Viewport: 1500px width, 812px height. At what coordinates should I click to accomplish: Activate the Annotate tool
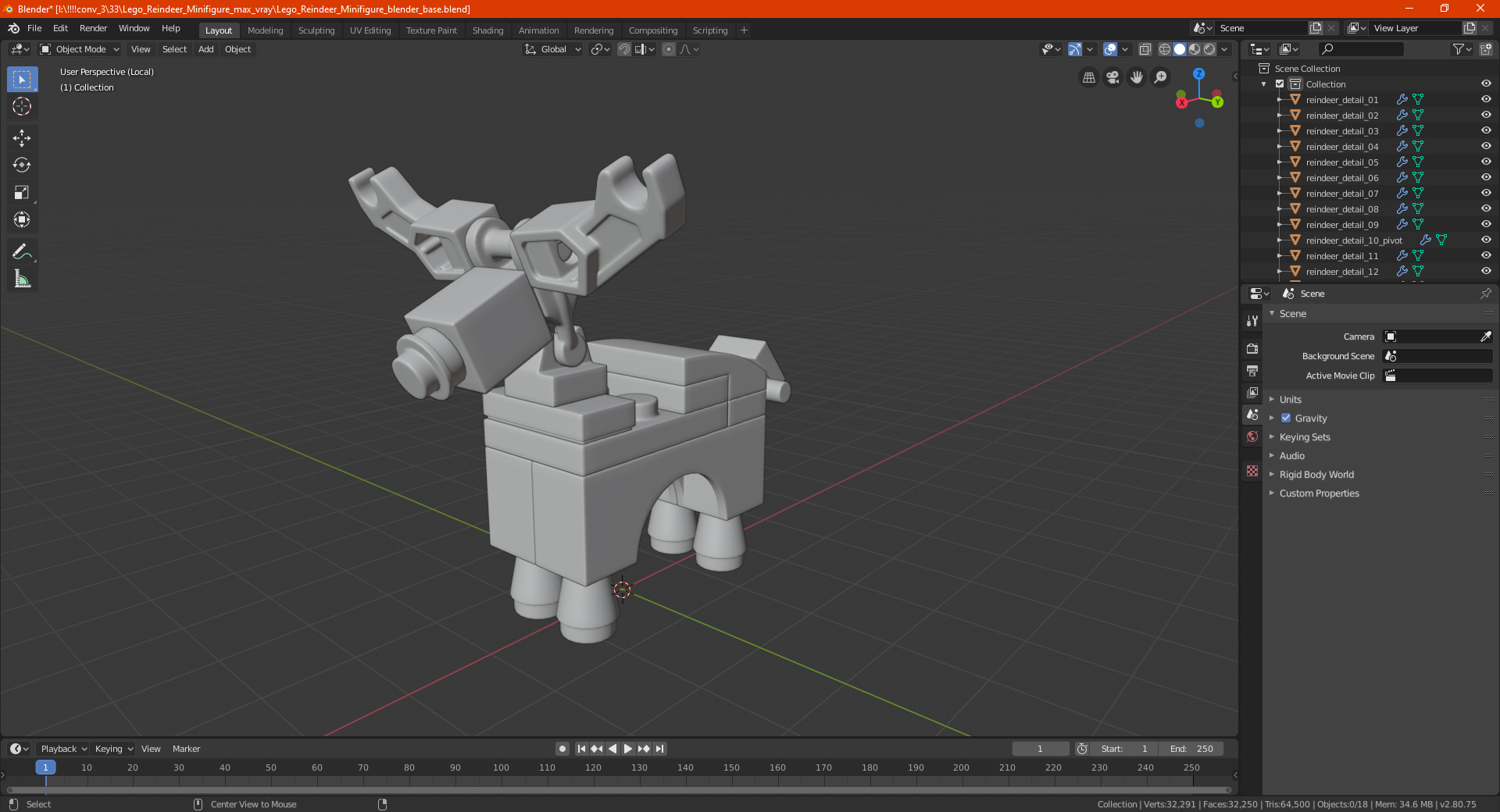(x=22, y=251)
